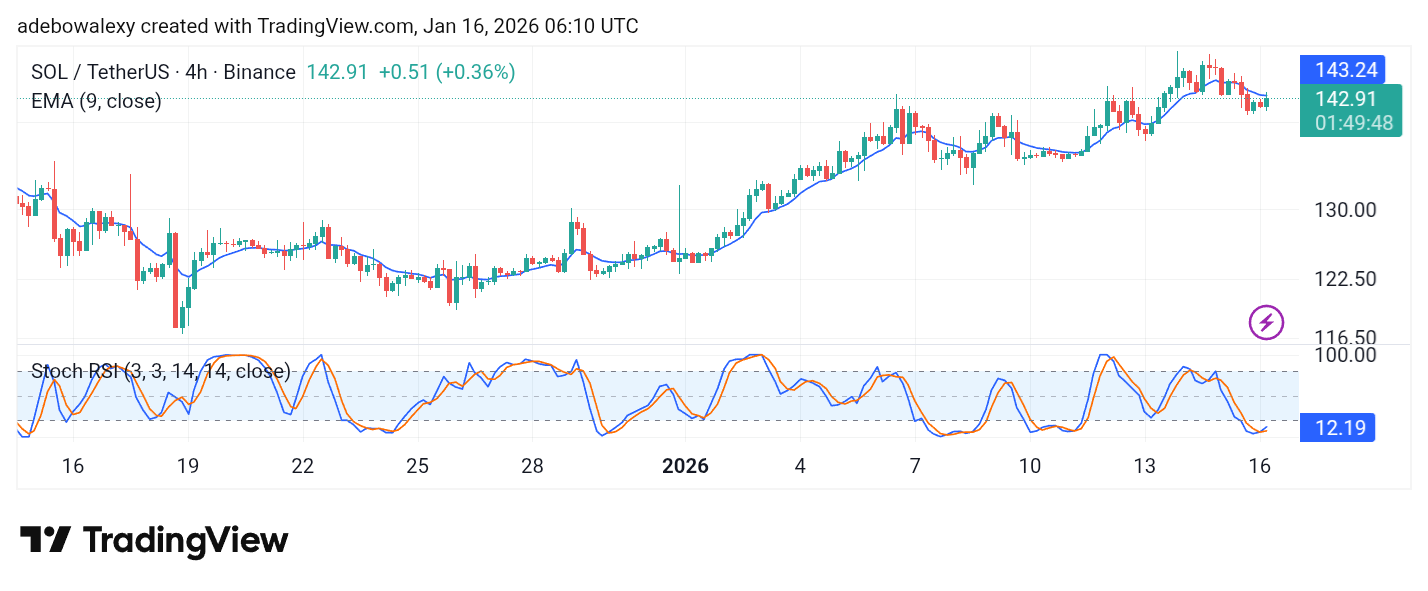The height and width of the screenshot is (591, 1428).
Task: Click the 100.00 Stoch RSI axis label
Action: click(x=1347, y=355)
